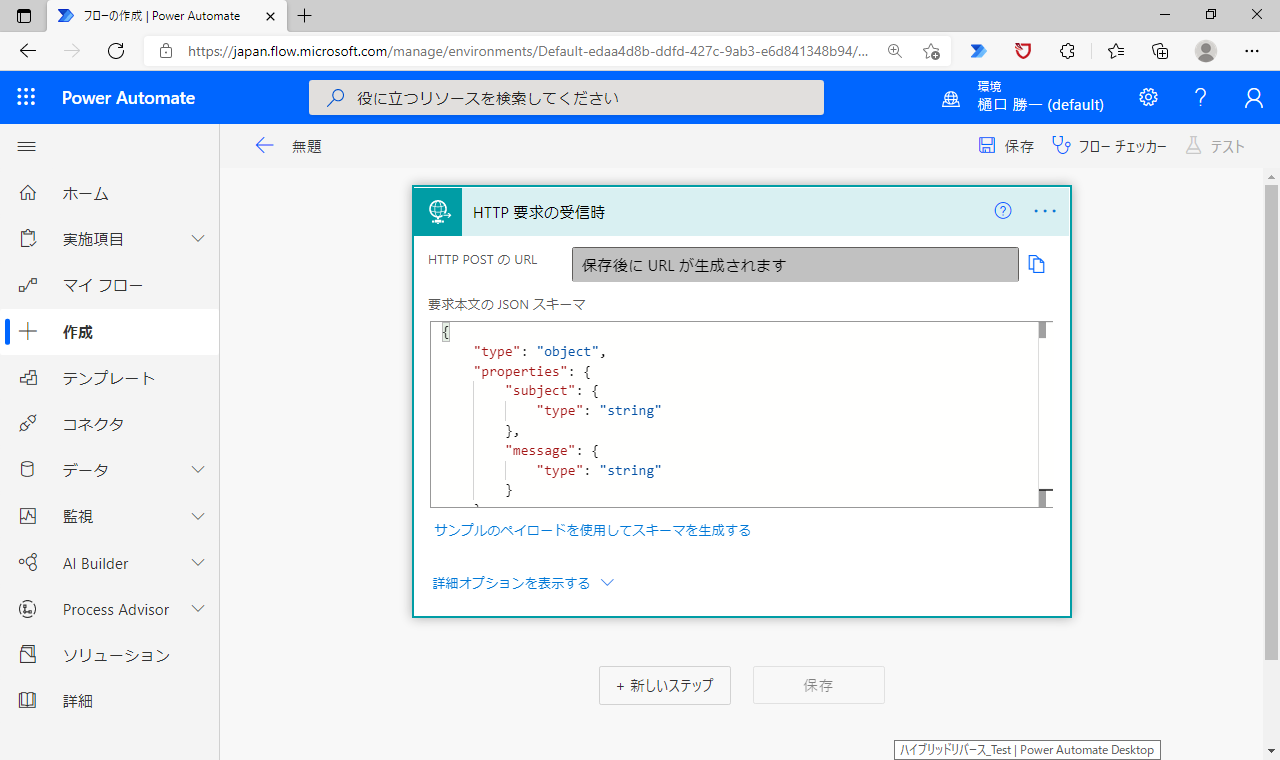Open the account profile icon in header
This screenshot has height=760, width=1280.
pos(1253,97)
